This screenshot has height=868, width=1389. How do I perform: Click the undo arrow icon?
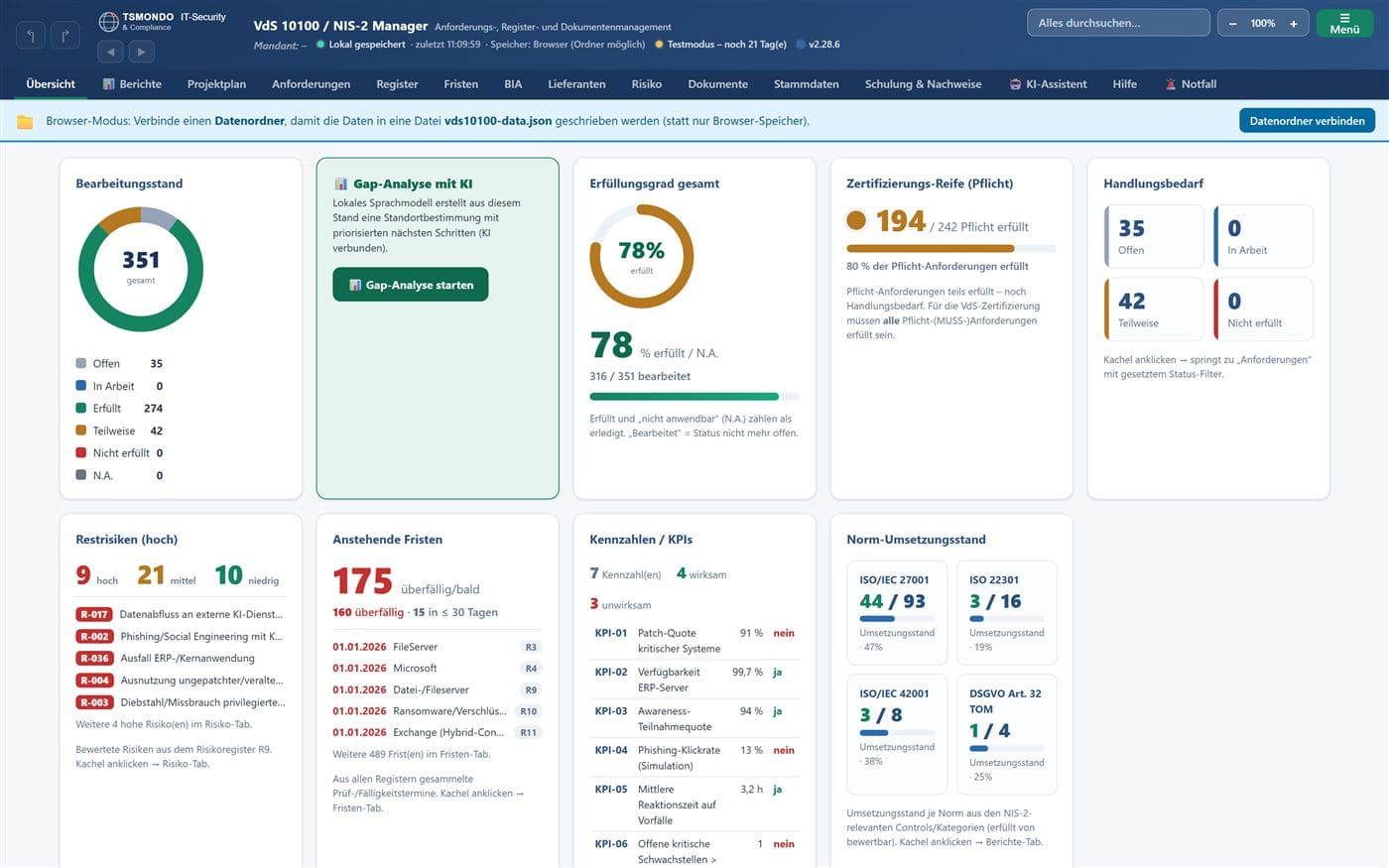pos(30,37)
